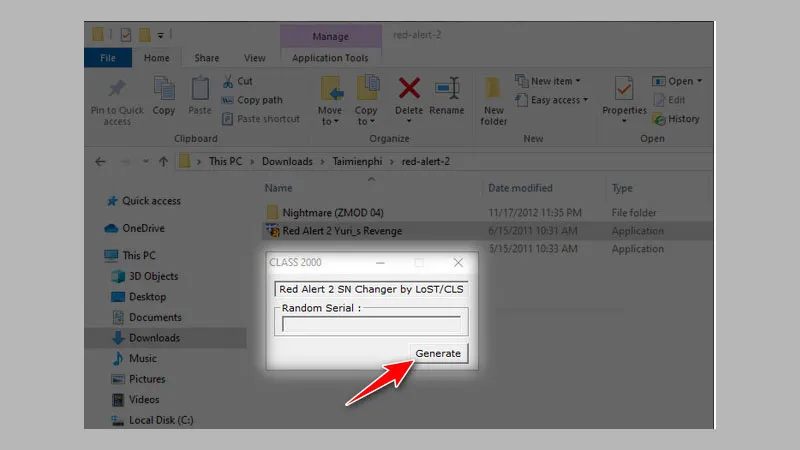This screenshot has width=800, height=450.
Task: Open Properties from the ribbon
Action: pos(624,92)
